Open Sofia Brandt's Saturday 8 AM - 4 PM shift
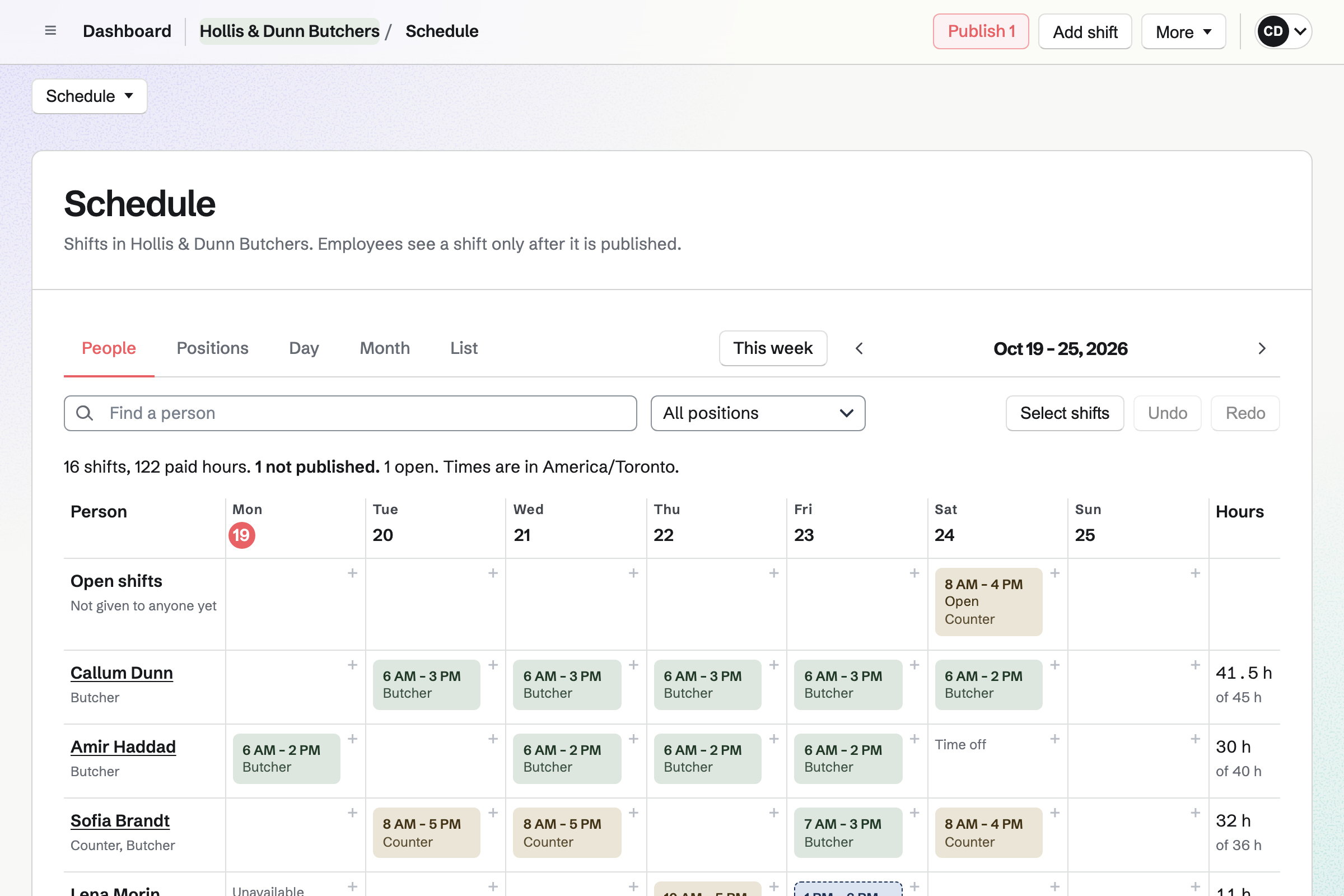The height and width of the screenshot is (896, 1344). coord(988,833)
